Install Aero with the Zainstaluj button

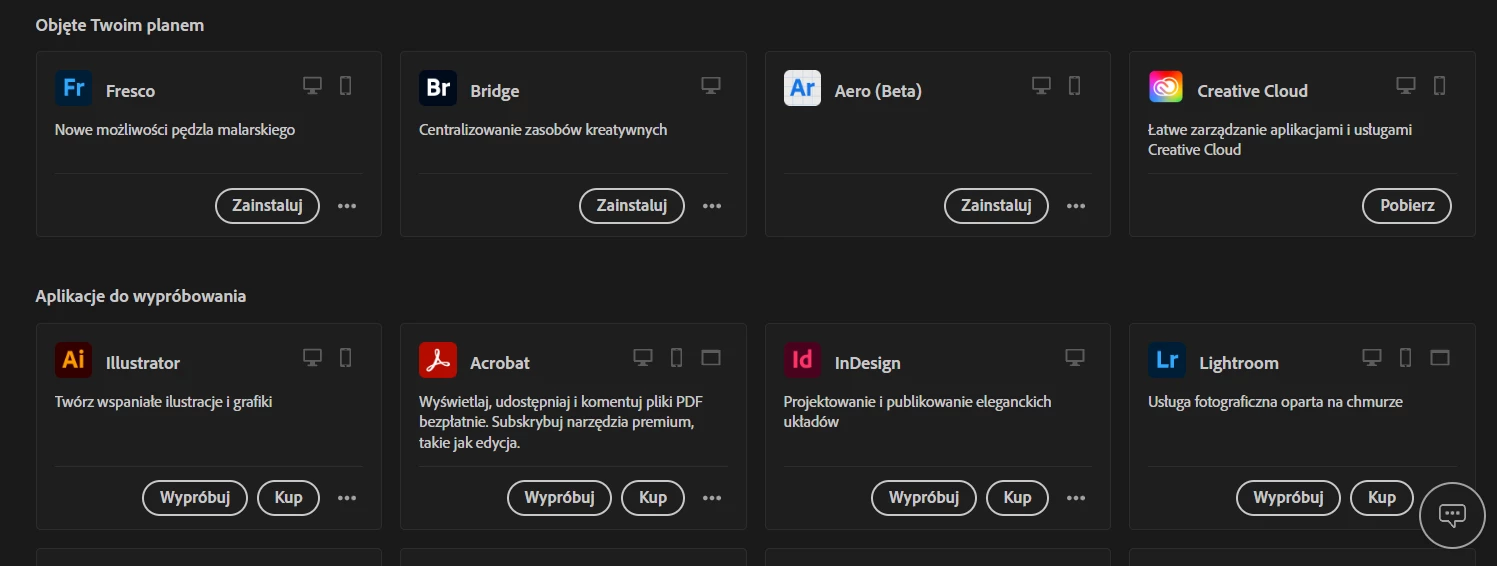click(x=996, y=206)
